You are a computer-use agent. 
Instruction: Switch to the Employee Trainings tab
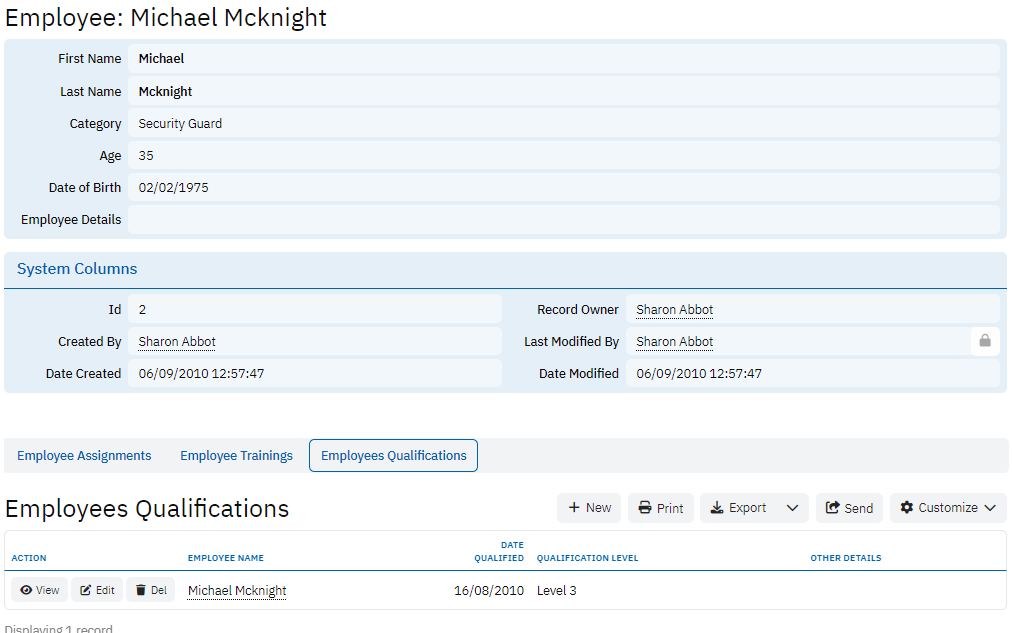pyautogui.click(x=236, y=456)
